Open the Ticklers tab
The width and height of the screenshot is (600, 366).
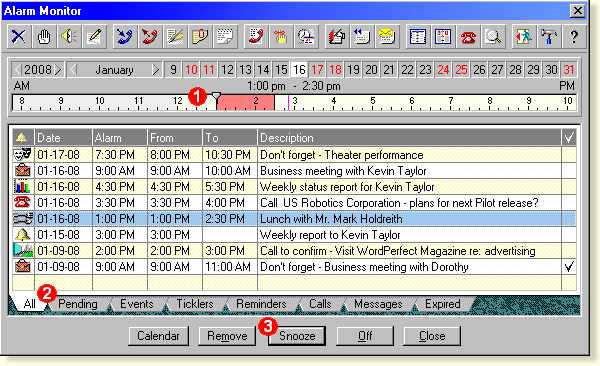click(195, 304)
